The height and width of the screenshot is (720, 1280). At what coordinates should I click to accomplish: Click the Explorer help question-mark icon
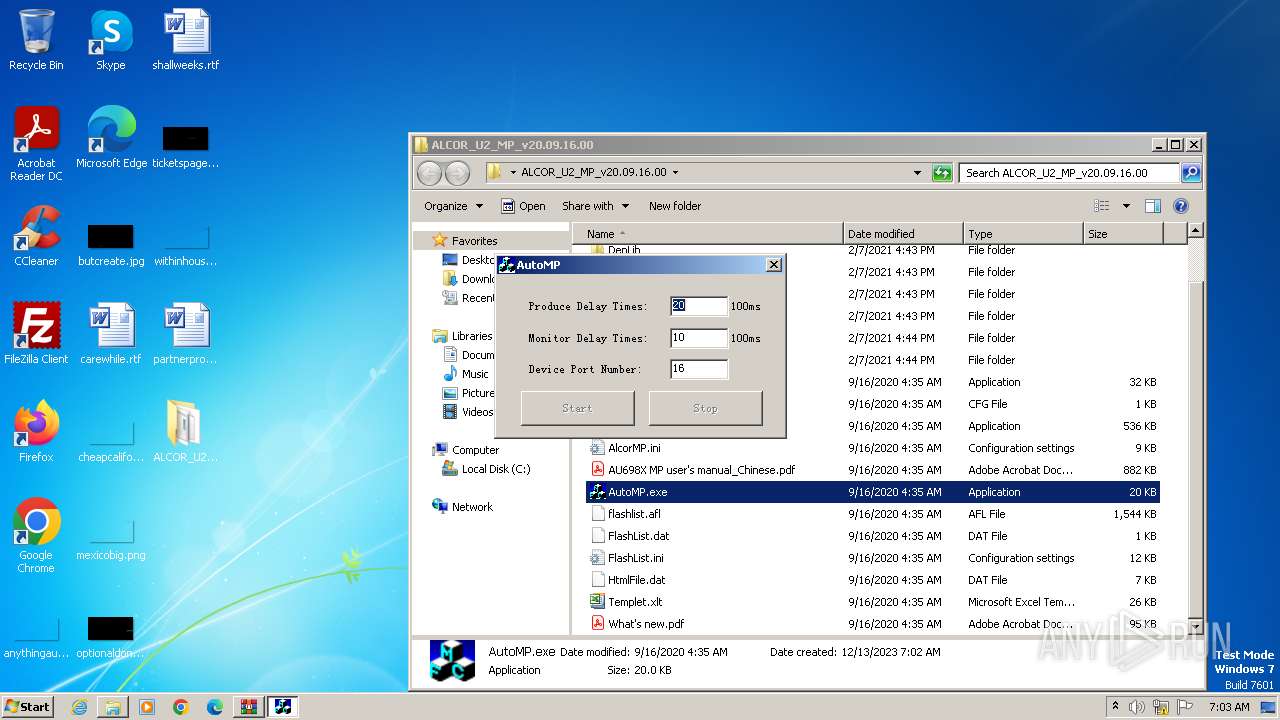1180,206
